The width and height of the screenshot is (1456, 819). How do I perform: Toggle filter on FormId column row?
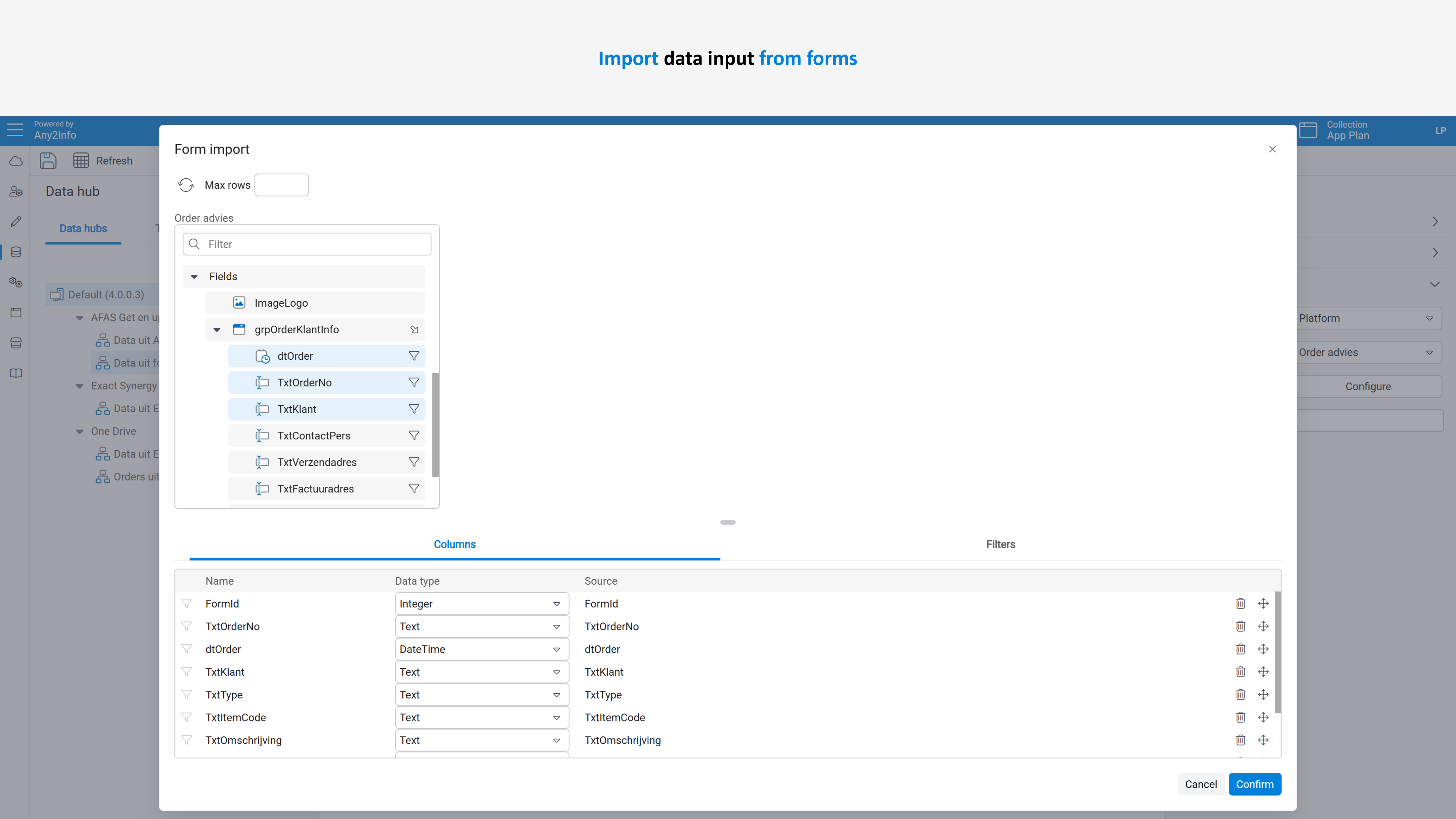point(187,604)
